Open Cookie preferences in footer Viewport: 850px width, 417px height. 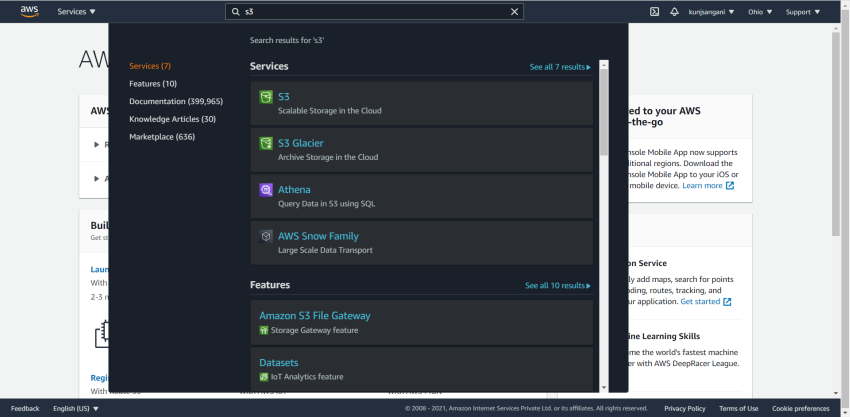pyautogui.click(x=801, y=408)
